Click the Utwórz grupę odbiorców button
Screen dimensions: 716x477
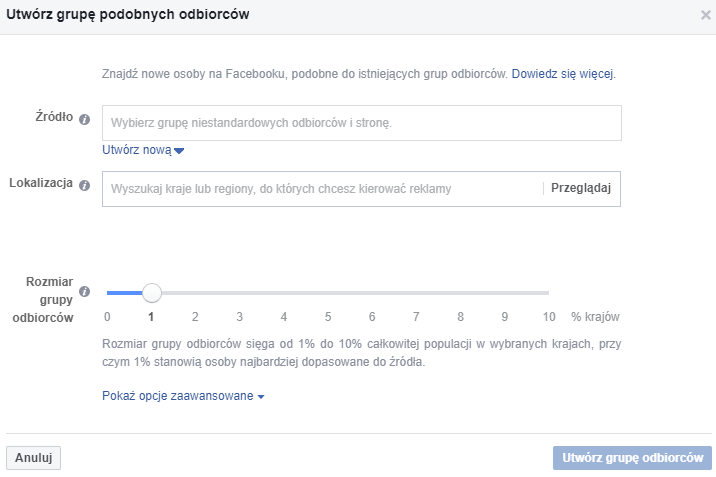point(632,458)
